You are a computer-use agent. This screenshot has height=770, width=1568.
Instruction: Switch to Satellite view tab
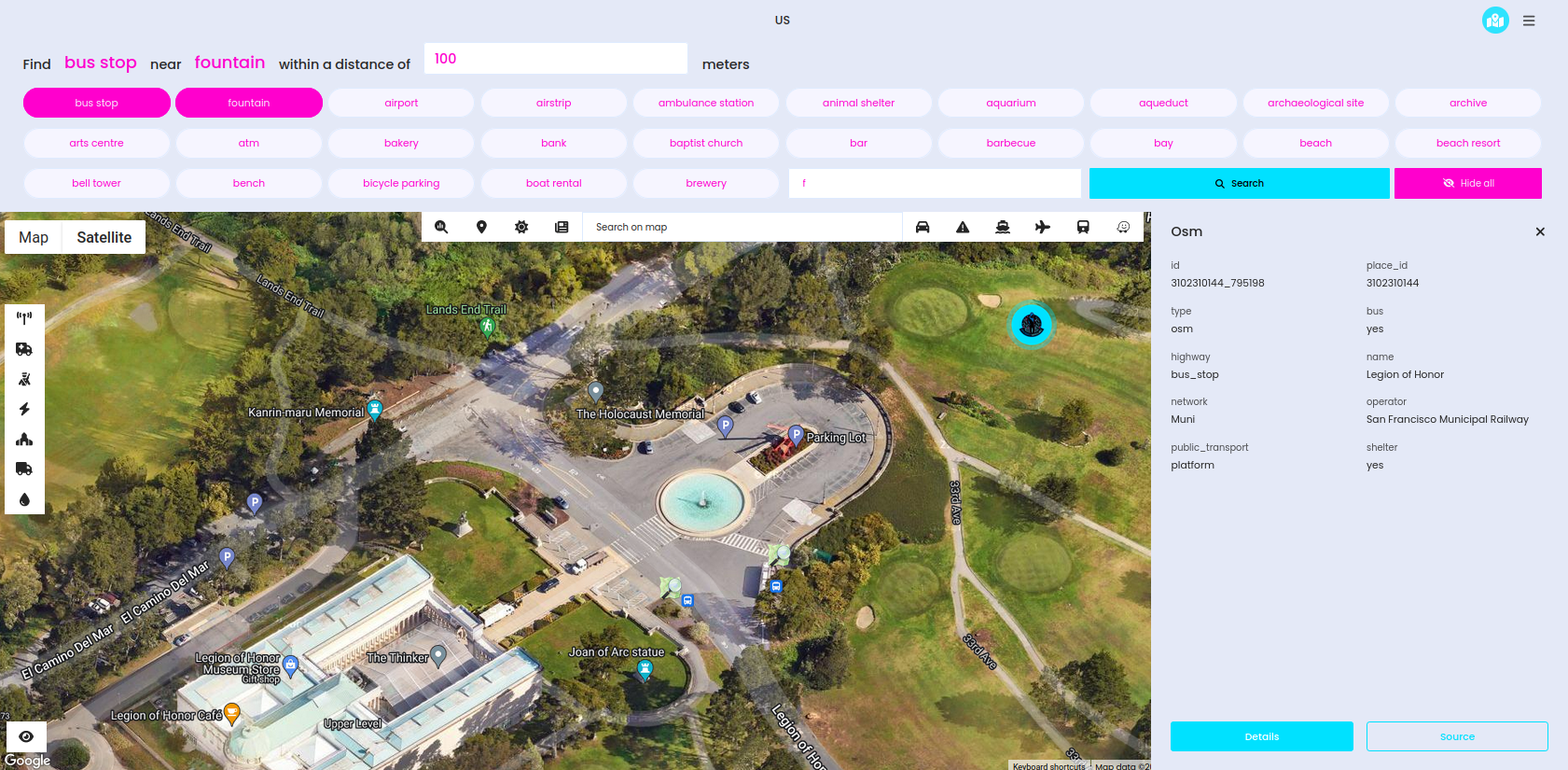[x=104, y=237]
